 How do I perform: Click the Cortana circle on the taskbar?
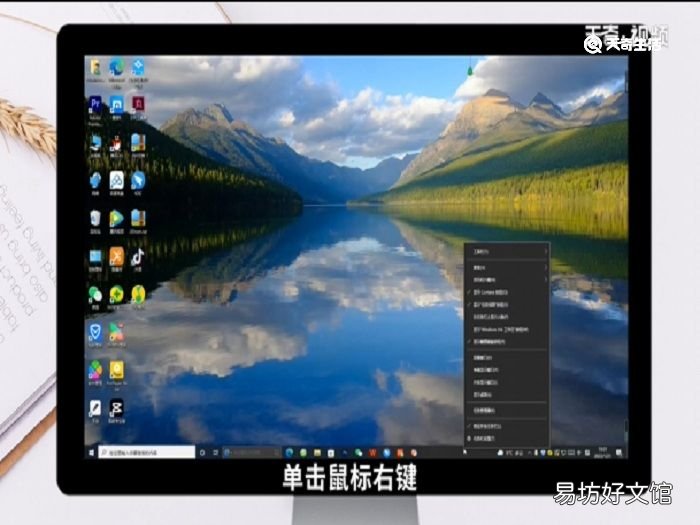coord(202,453)
